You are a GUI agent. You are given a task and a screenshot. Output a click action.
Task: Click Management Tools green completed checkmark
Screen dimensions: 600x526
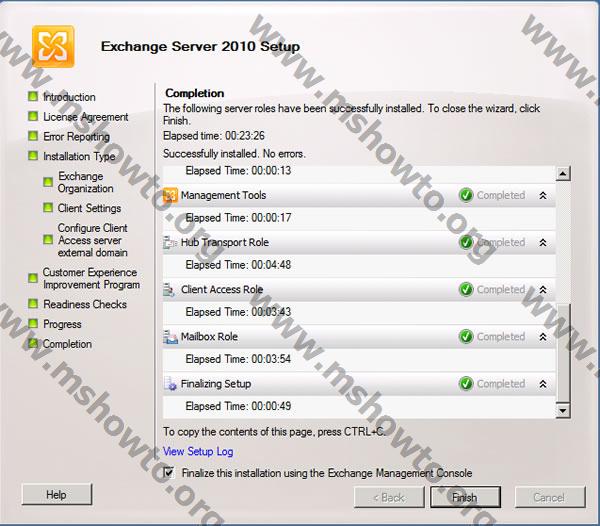coord(466,195)
